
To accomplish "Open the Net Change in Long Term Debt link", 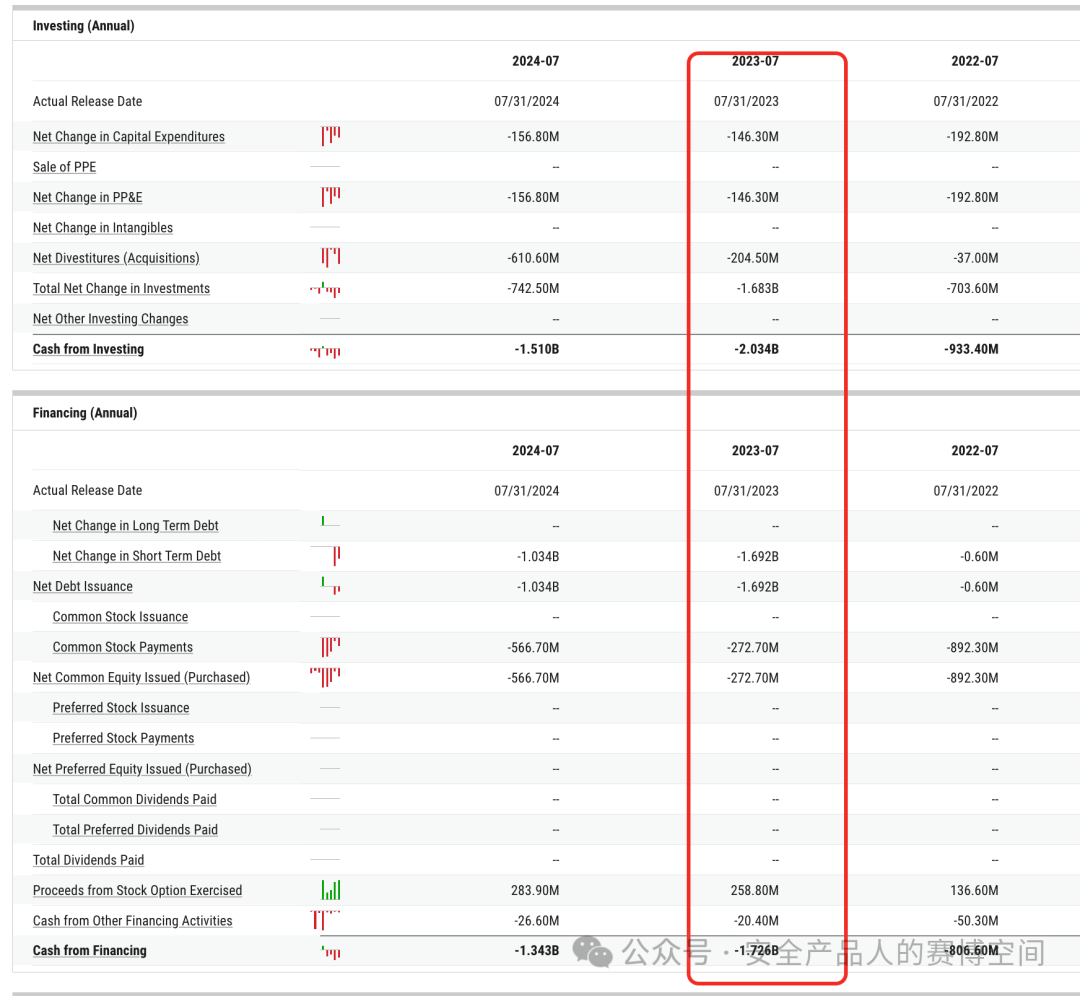I will coord(136,526).
